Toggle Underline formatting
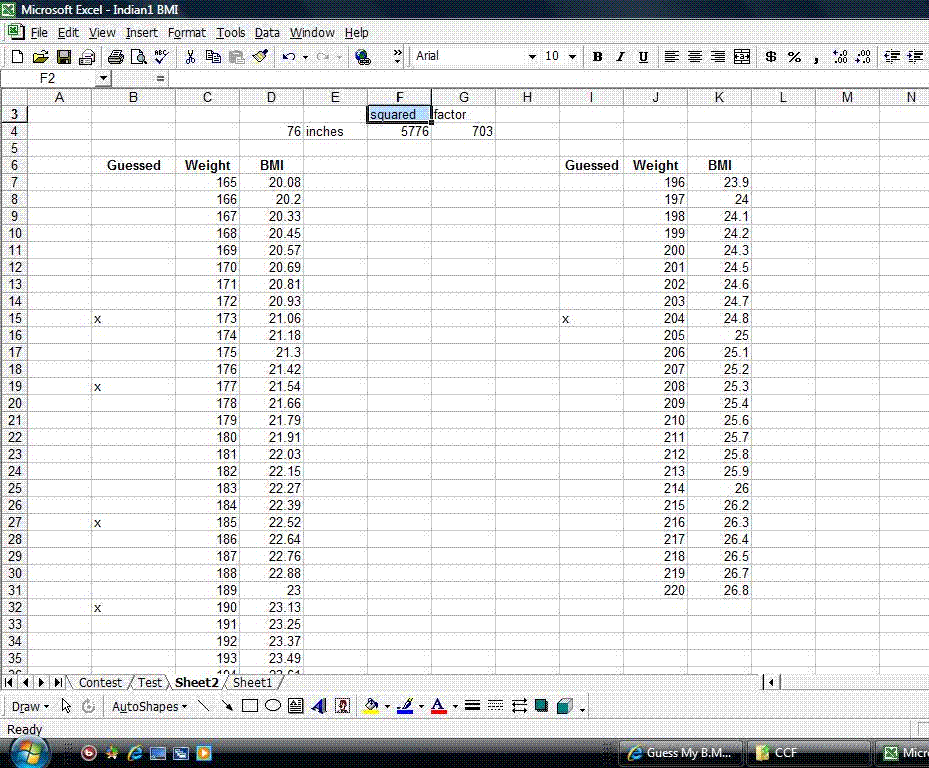929x768 pixels. pyautogui.click(x=643, y=57)
